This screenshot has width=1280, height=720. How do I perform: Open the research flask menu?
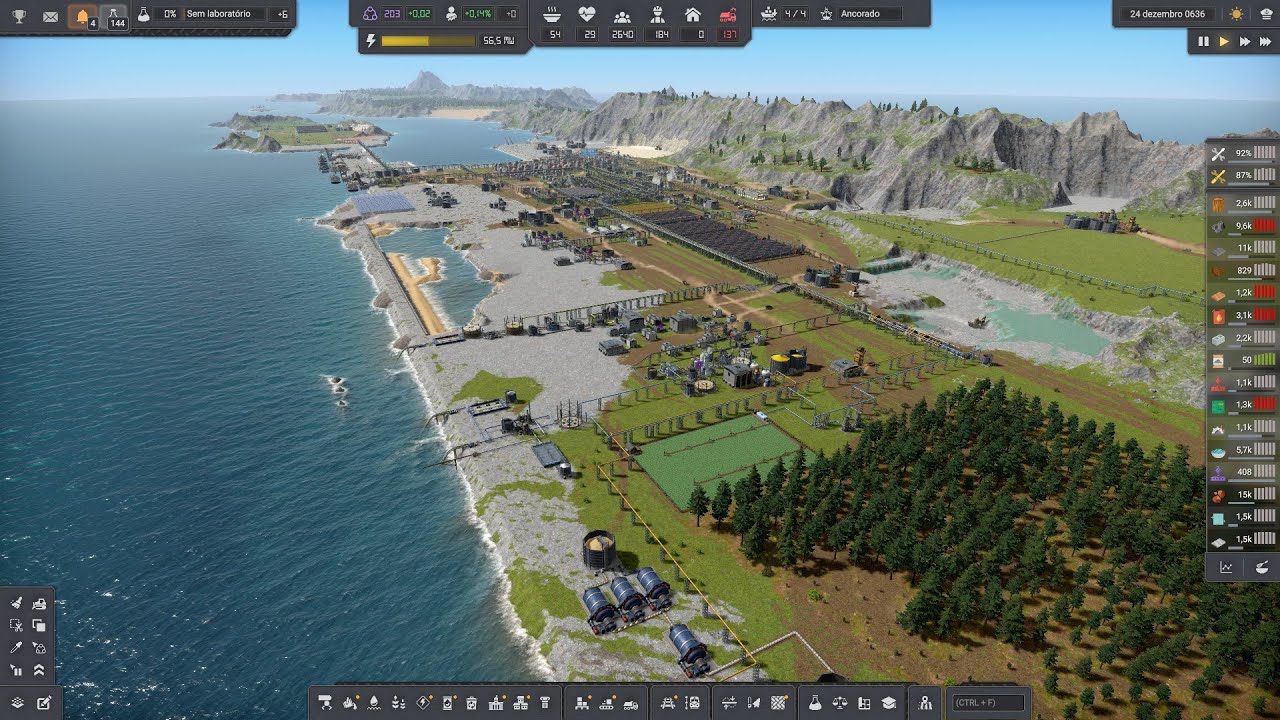815,703
